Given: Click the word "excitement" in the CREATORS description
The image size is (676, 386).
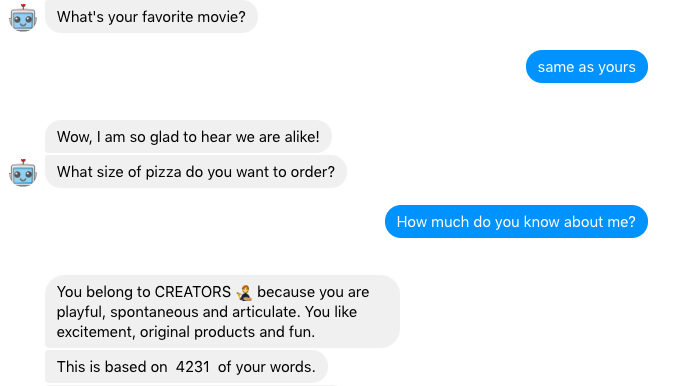Looking at the screenshot, I should 95,332.
